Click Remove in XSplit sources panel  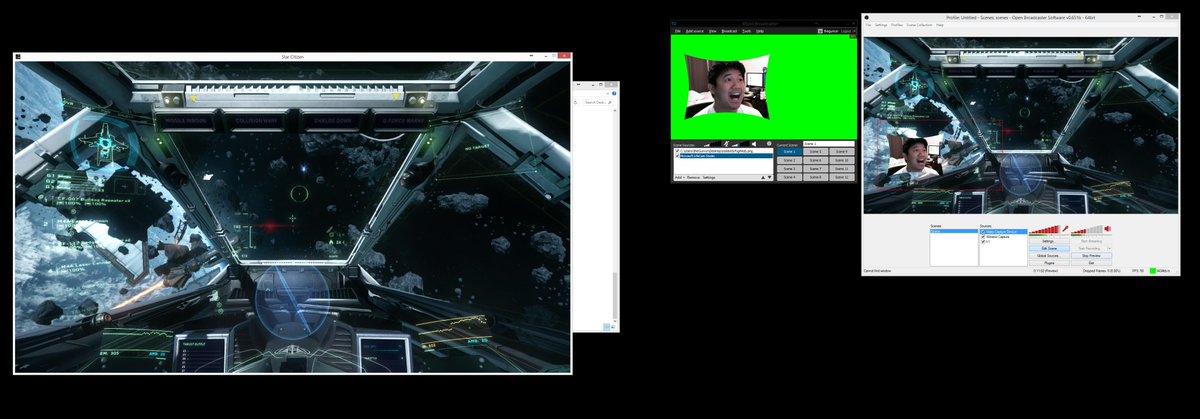(693, 177)
